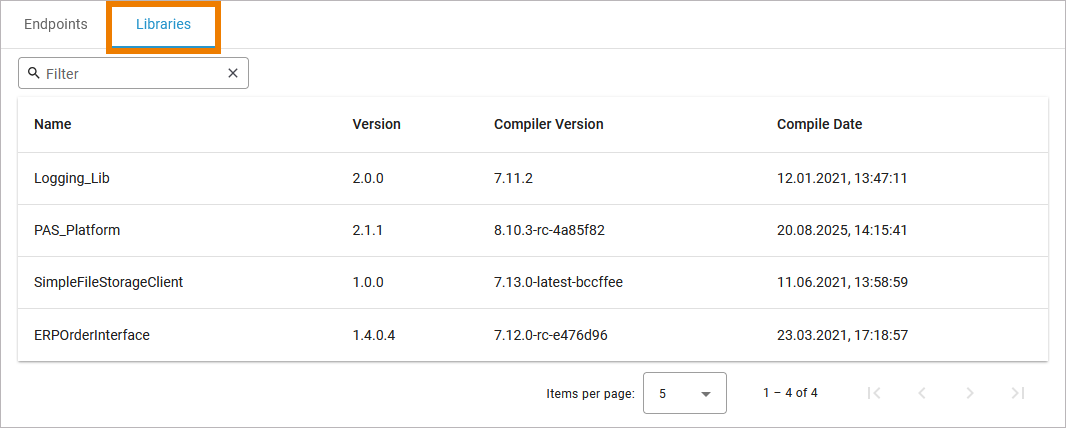Sort by the Name column header

pos(53,124)
